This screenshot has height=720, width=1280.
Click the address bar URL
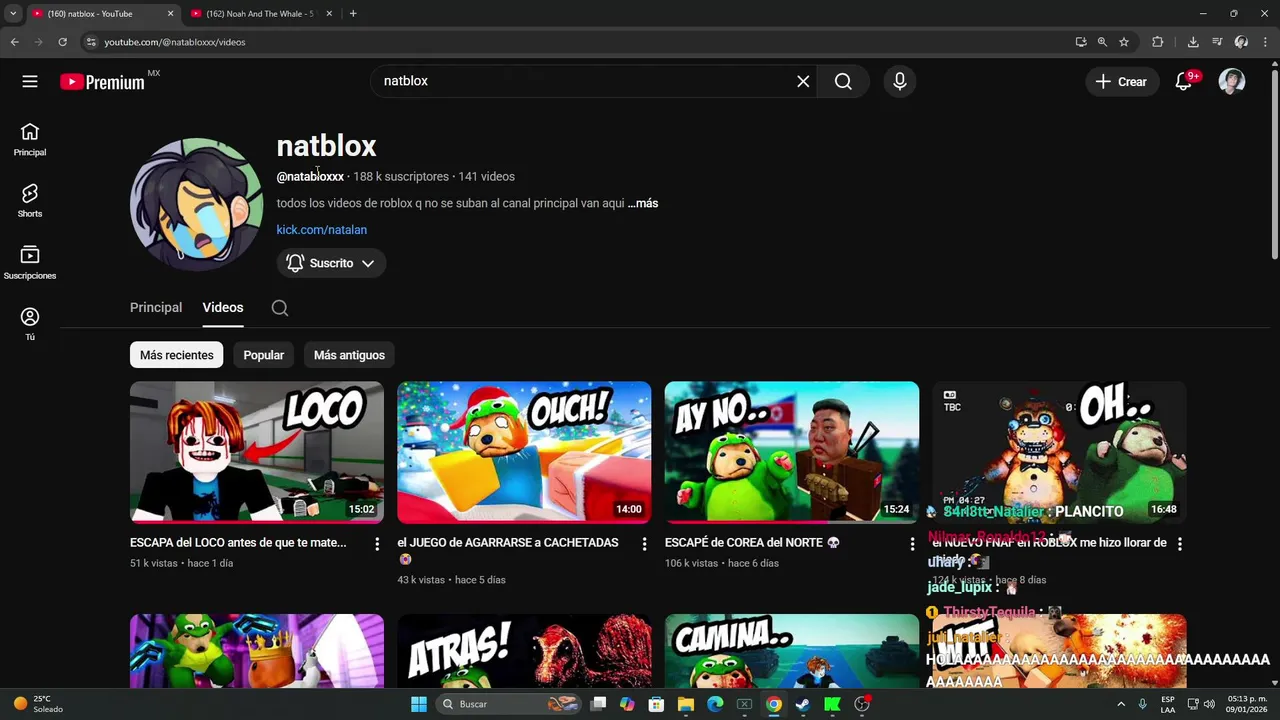pyautogui.click(x=175, y=42)
